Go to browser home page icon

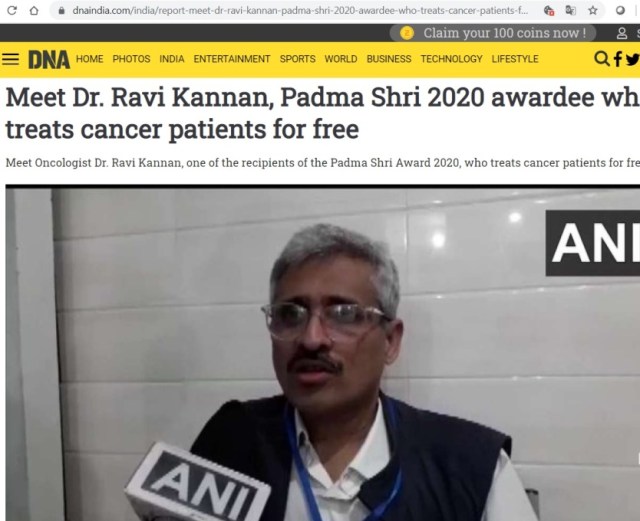(x=34, y=11)
